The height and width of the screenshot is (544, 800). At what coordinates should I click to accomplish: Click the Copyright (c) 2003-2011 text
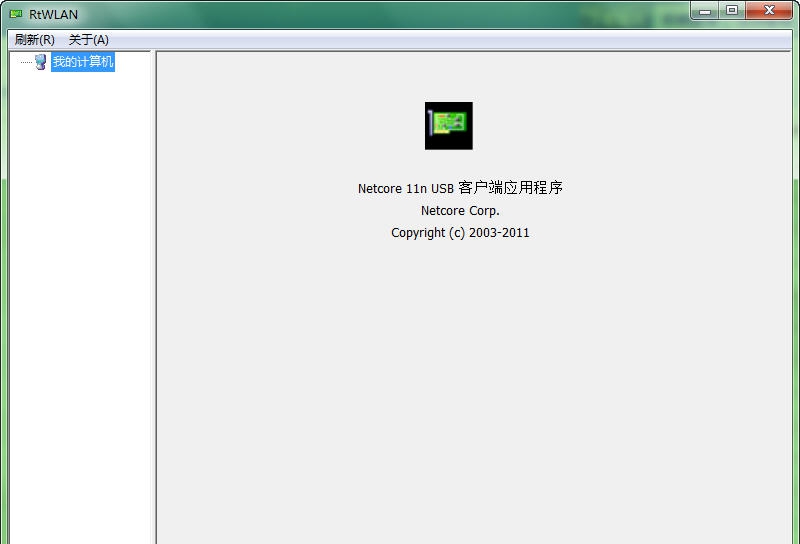[x=460, y=233]
